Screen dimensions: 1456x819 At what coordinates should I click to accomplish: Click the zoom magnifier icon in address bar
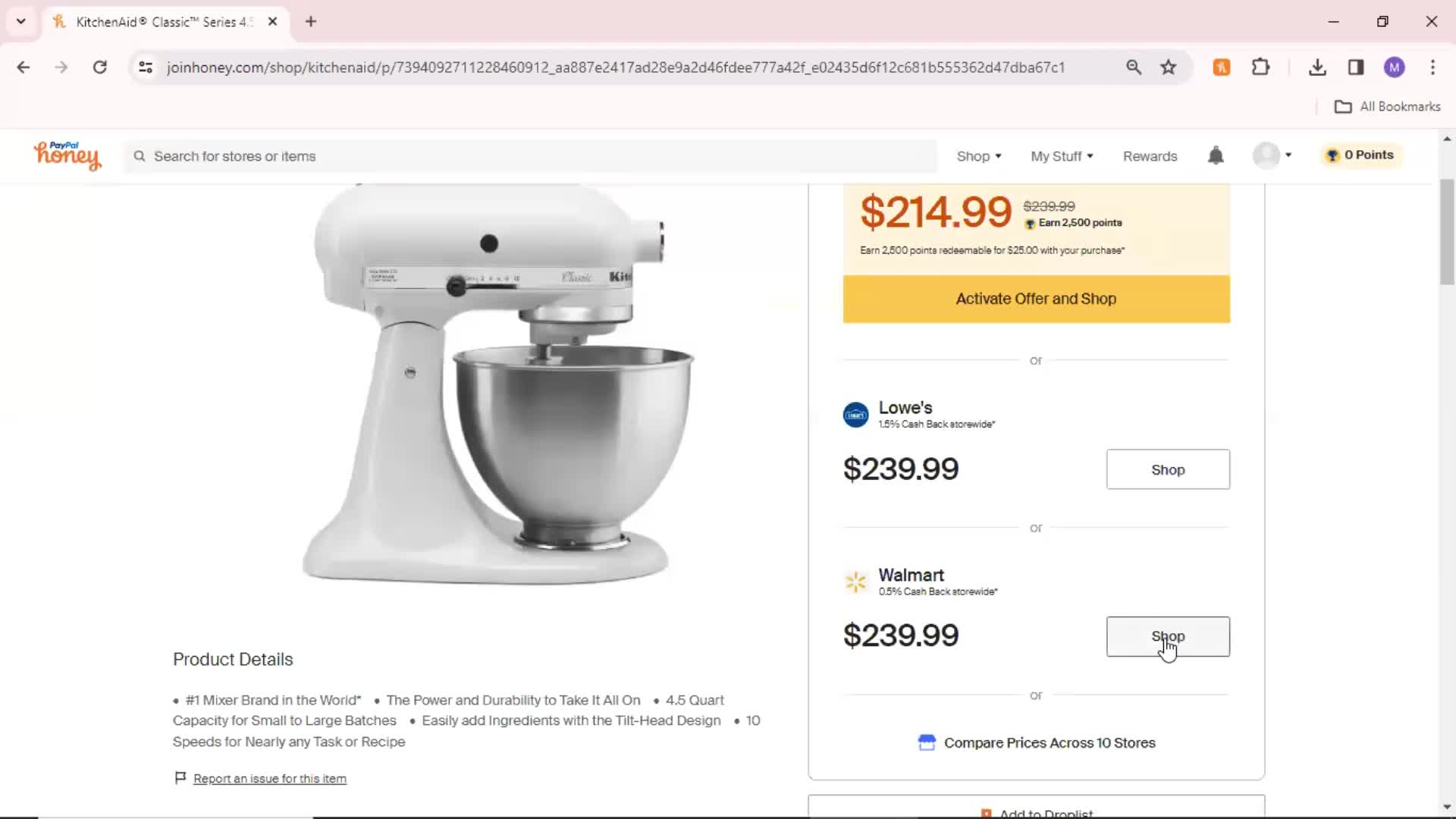1133,67
